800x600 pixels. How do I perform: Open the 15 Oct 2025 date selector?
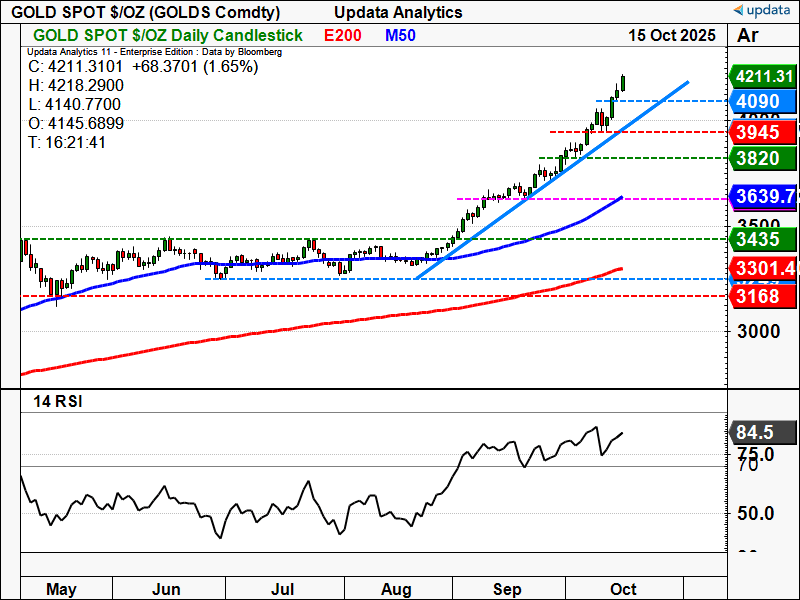[x=671, y=36]
